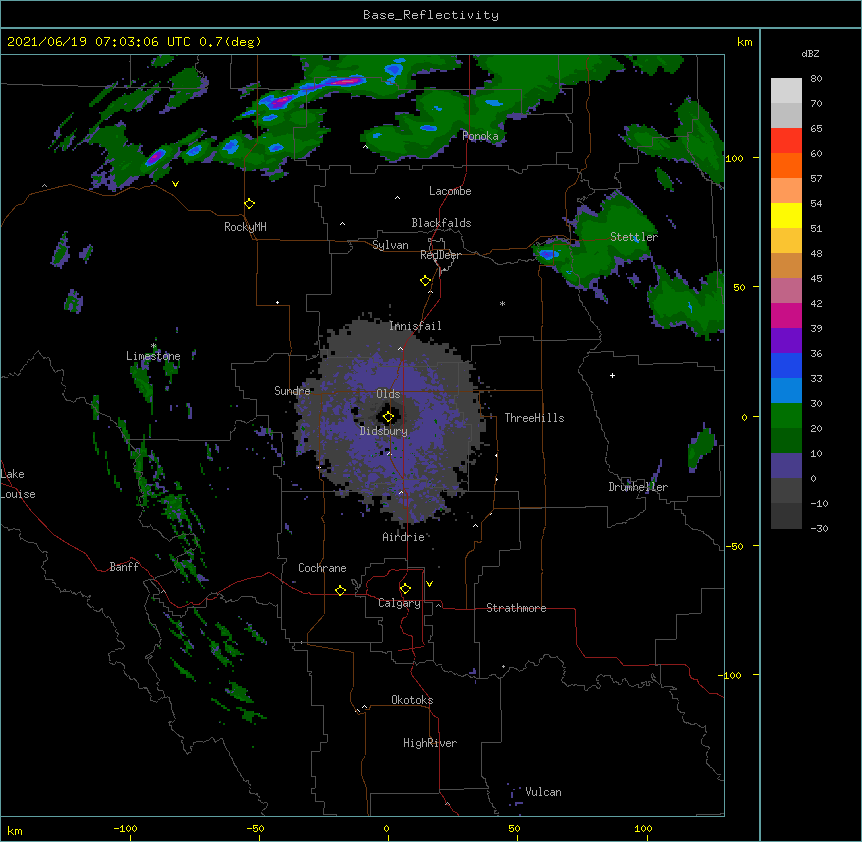Image resolution: width=862 pixels, height=842 pixels.
Task: Click the -50 tick on the right axis
Action: pyautogui.click(x=734, y=546)
